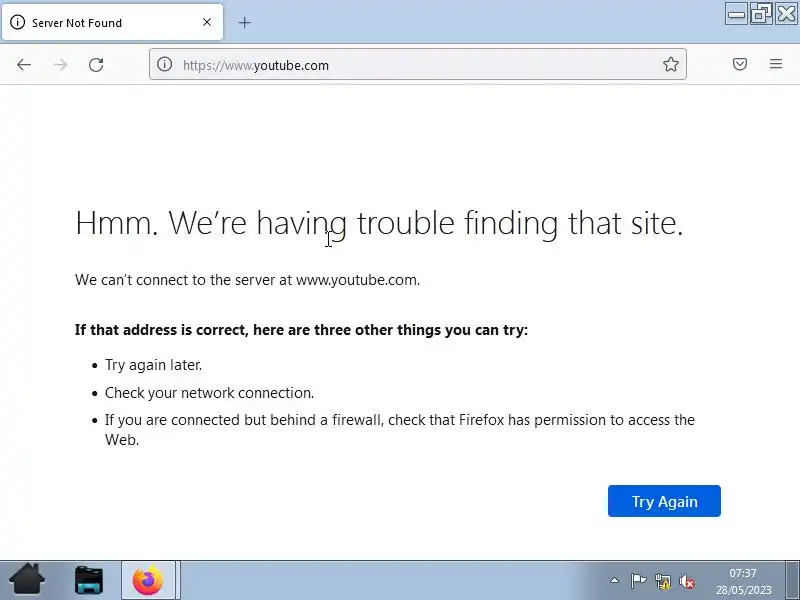800x600 pixels.
Task: Click the muted volume tray icon
Action: [x=687, y=581]
